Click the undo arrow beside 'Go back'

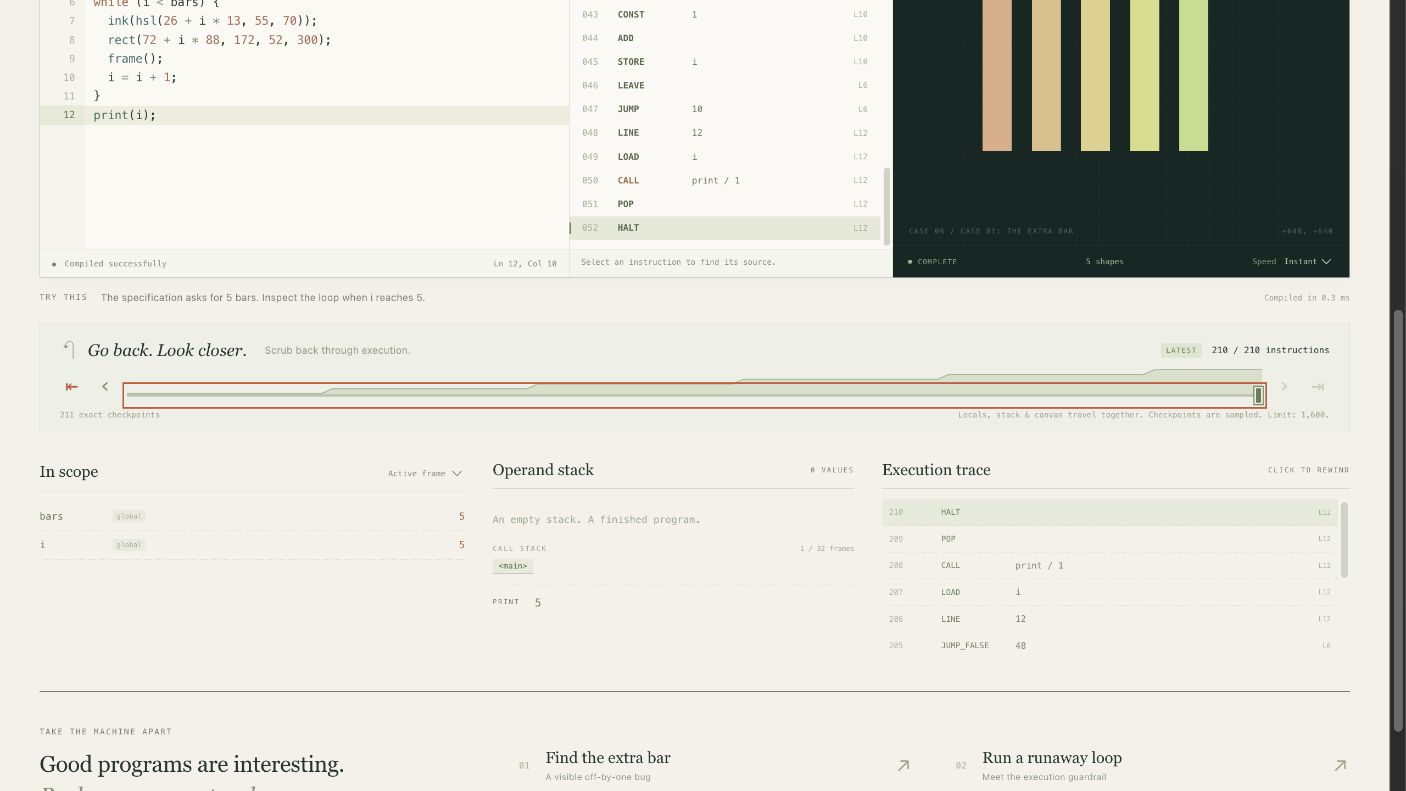click(69, 349)
